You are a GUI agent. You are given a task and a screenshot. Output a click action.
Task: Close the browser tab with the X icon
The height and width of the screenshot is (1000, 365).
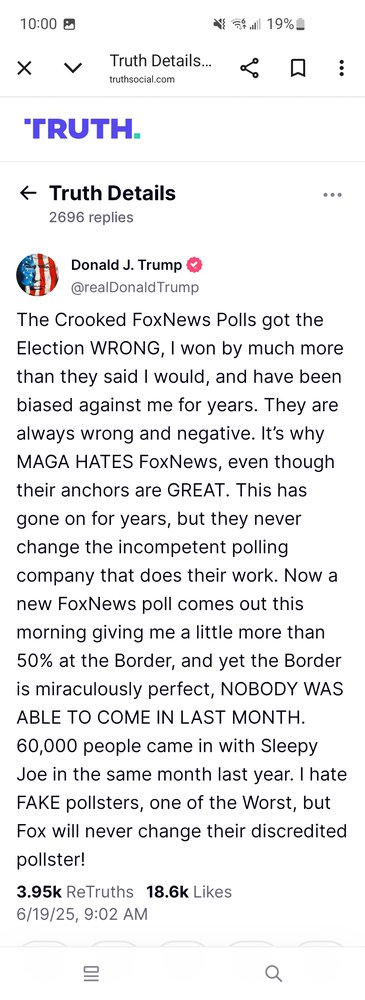click(x=24, y=68)
